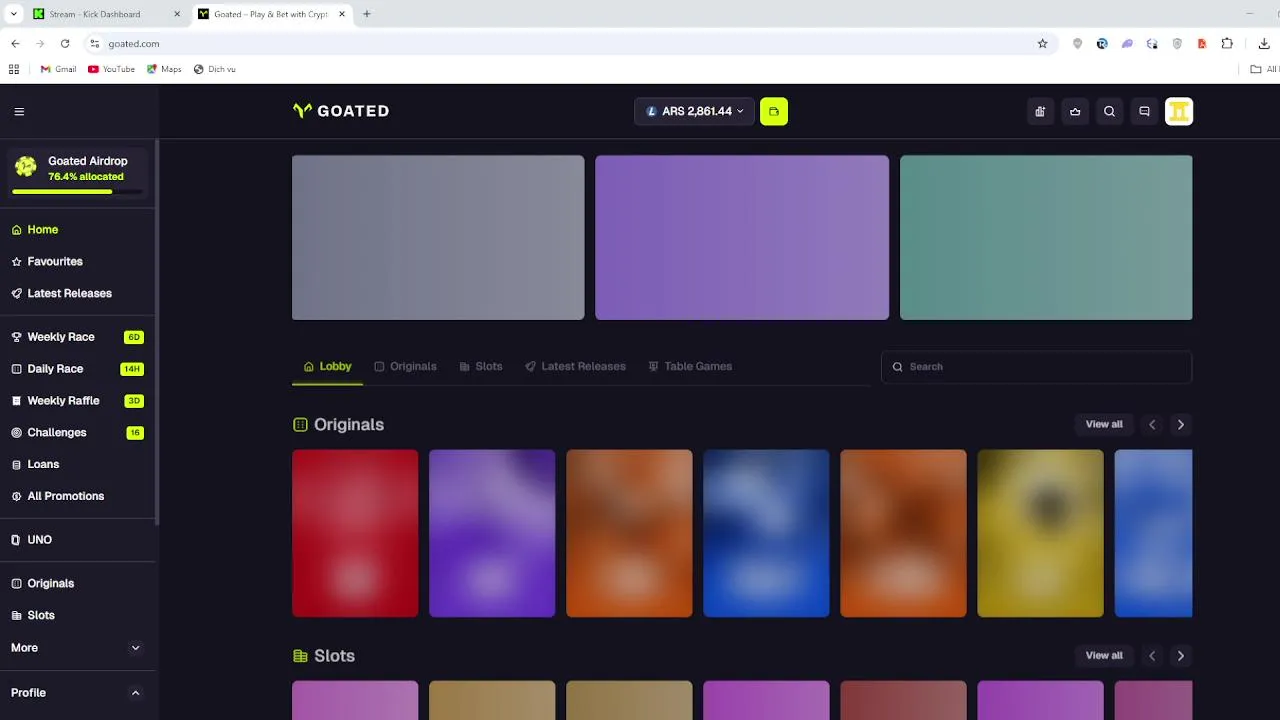Show next Originals games with right arrow
1280x720 pixels.
(1180, 425)
